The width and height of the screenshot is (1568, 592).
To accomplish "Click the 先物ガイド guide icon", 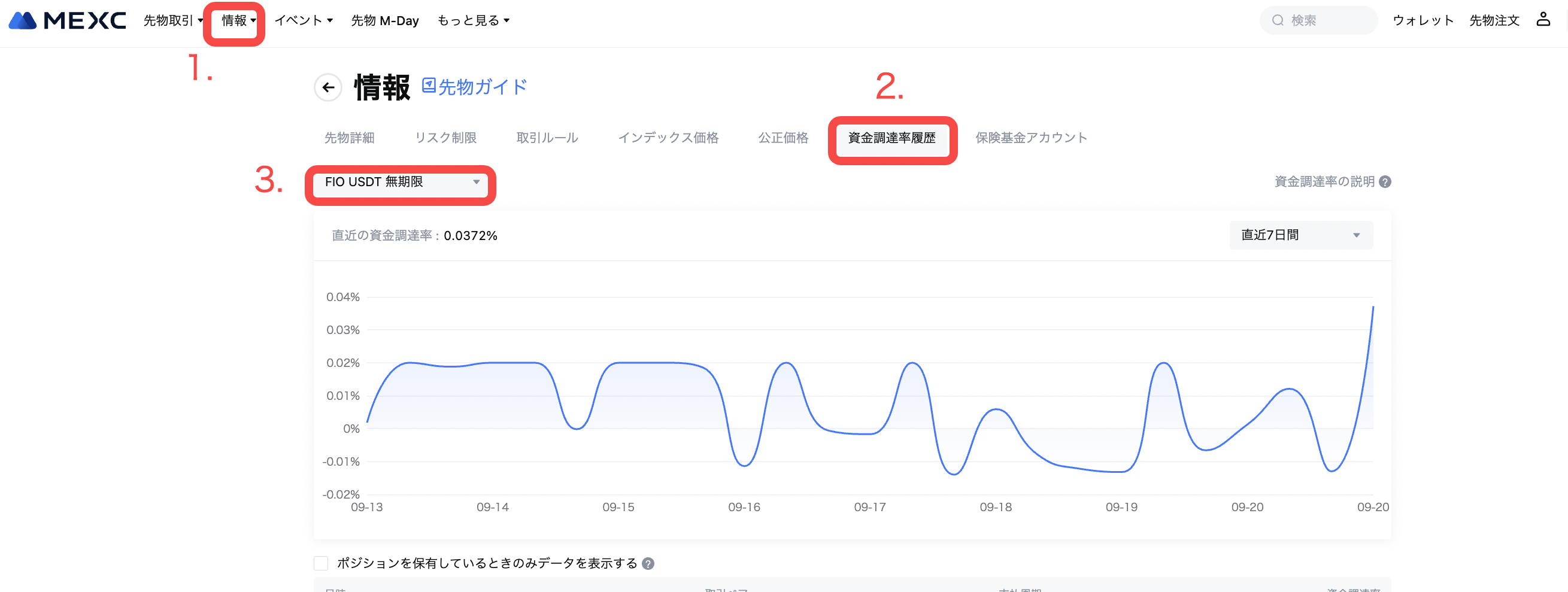I will click(x=429, y=86).
